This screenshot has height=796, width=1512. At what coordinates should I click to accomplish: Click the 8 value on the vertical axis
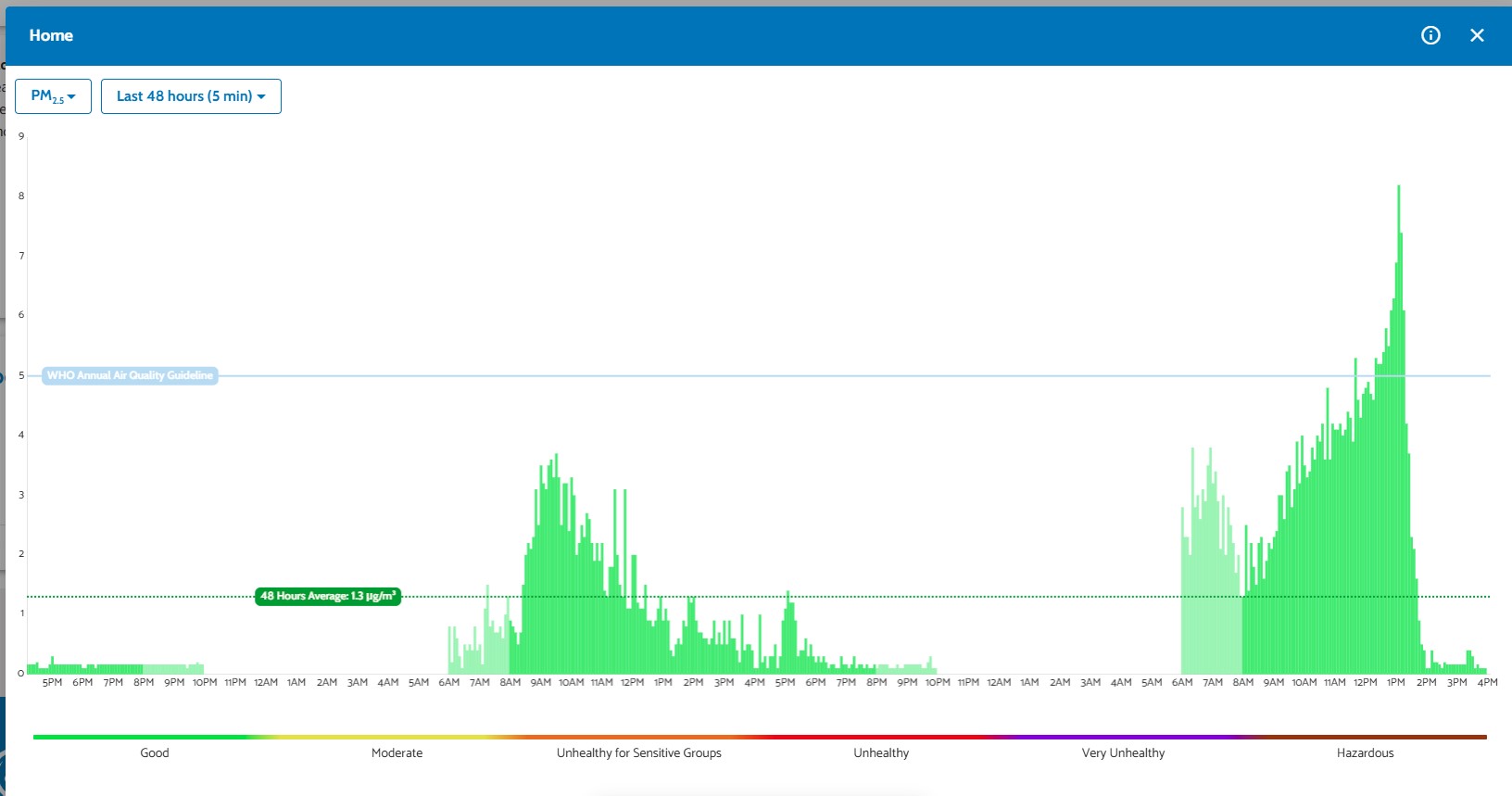point(21,196)
